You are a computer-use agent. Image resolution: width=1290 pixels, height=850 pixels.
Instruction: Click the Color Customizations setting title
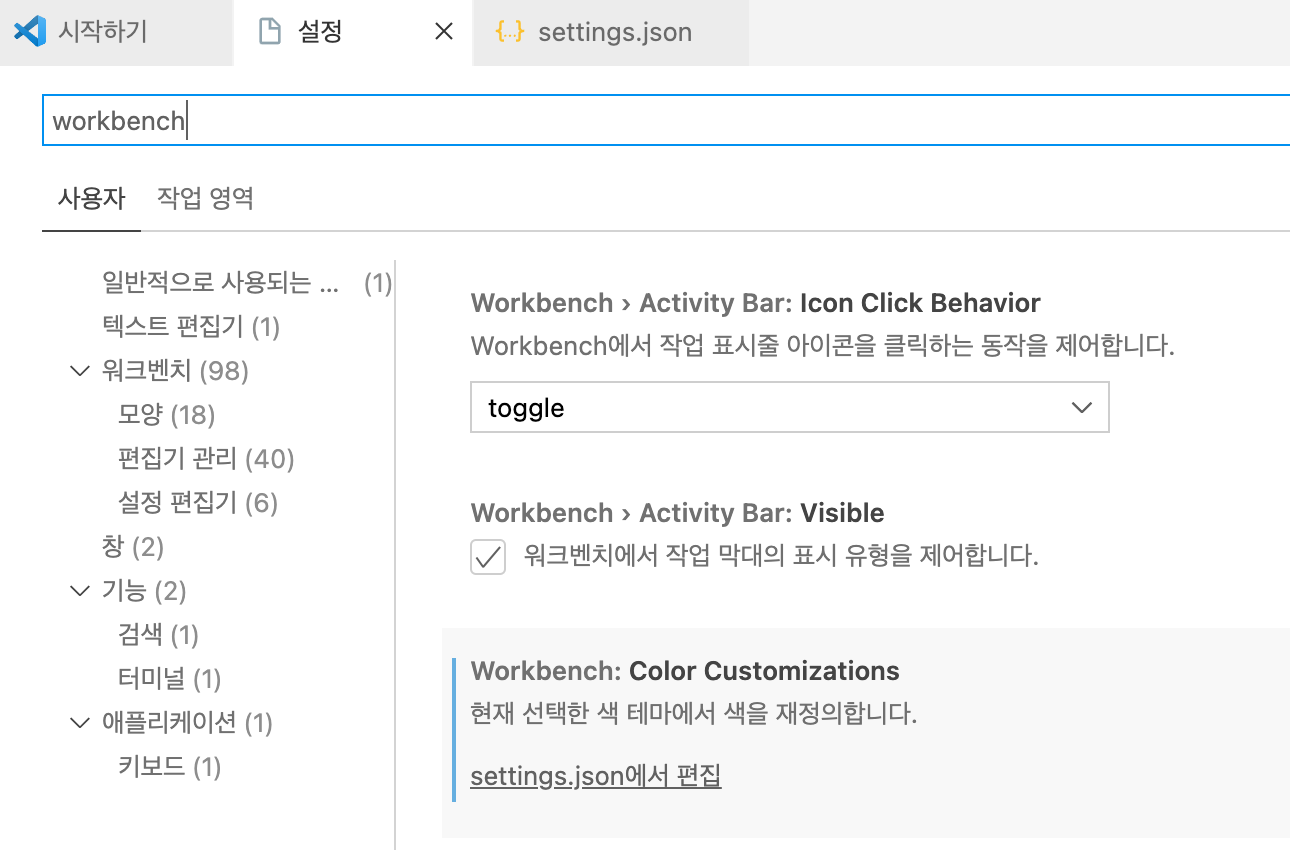point(685,671)
